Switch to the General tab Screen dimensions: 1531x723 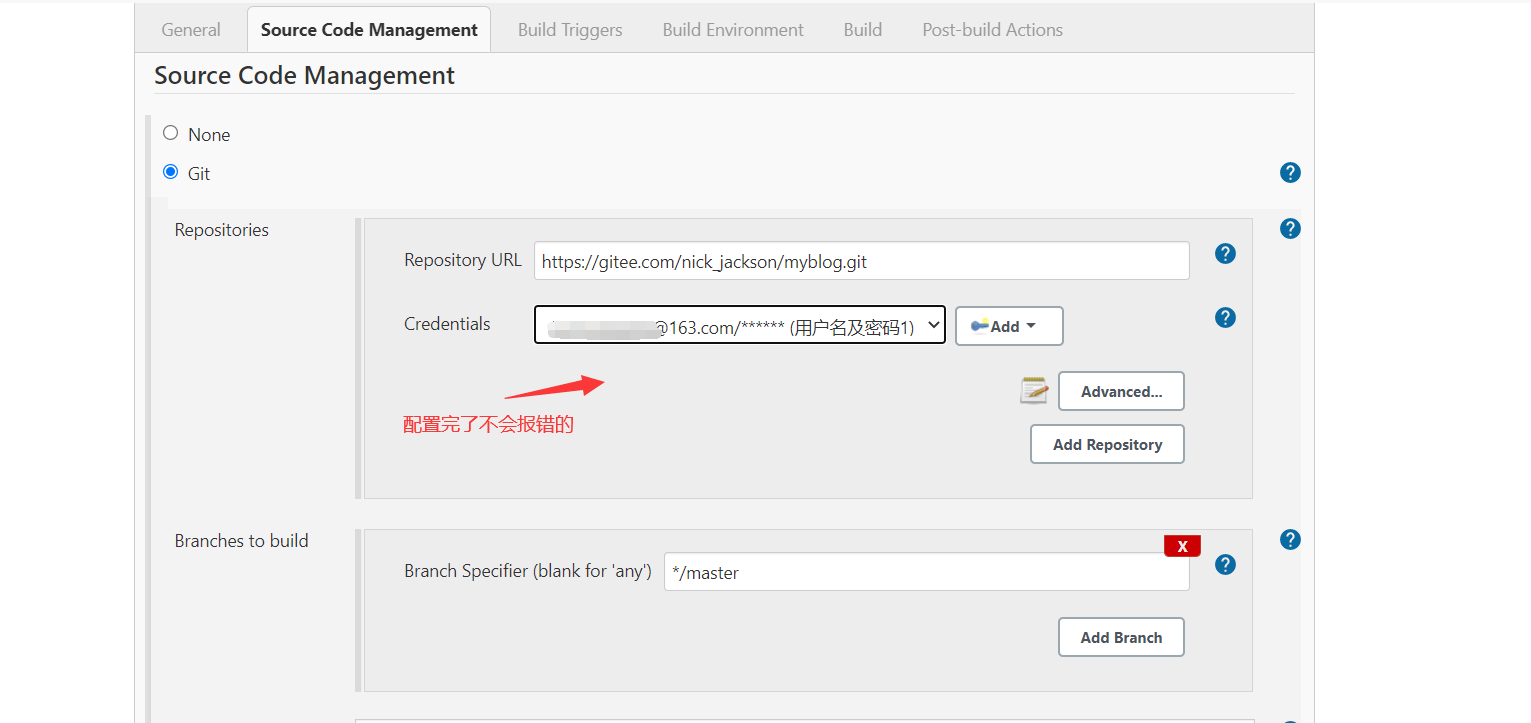191,30
